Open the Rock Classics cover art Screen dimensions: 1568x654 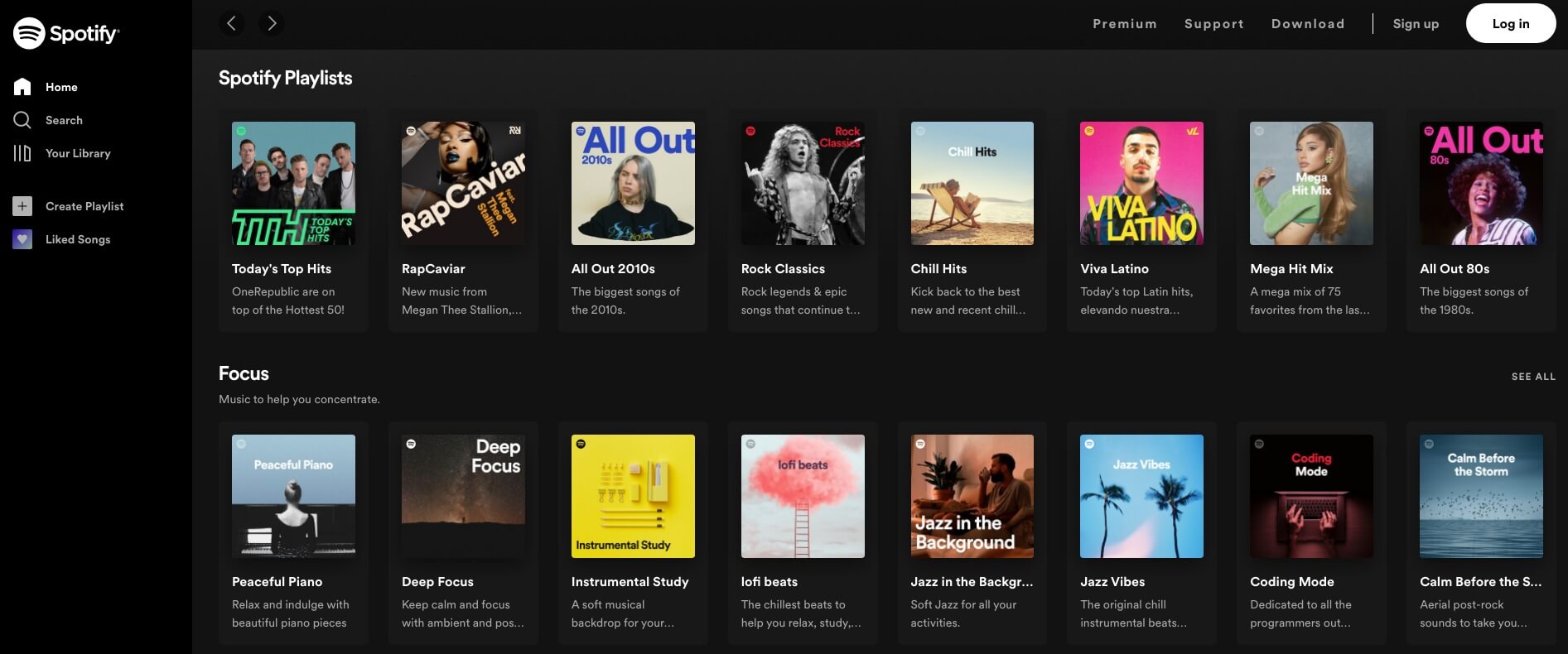tap(803, 183)
